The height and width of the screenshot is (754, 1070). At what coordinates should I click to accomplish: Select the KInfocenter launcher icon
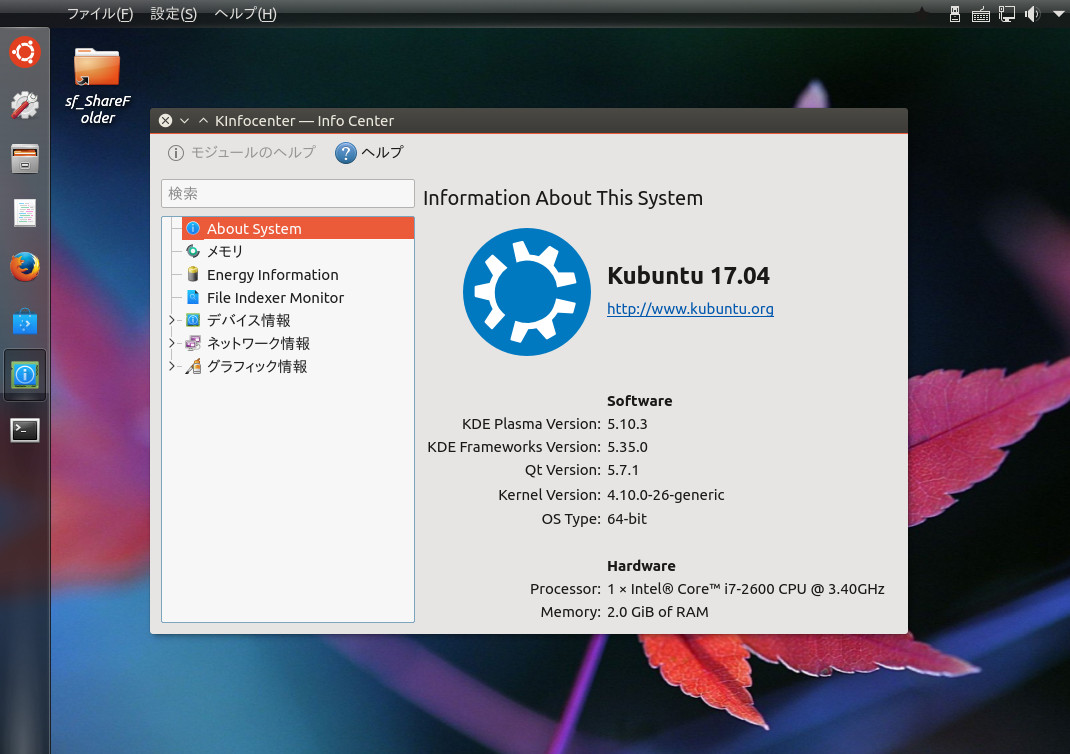coord(25,375)
